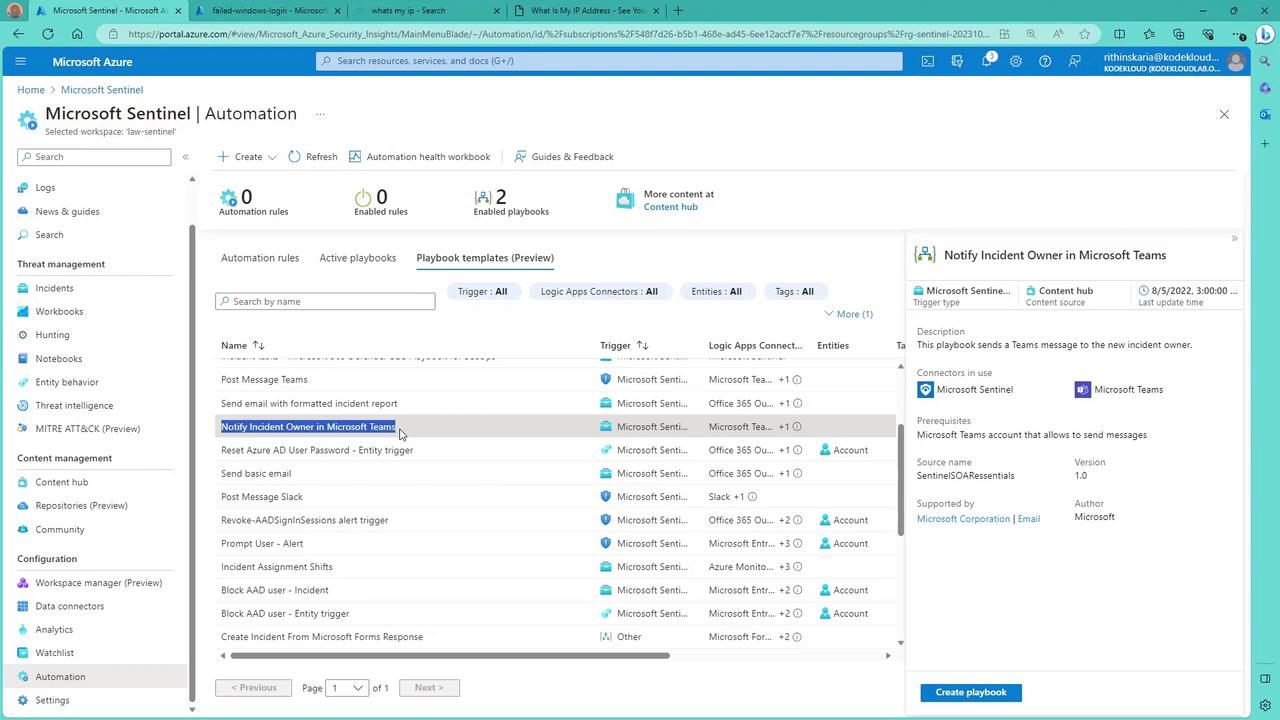Open the notifications bell icon
This screenshot has height=720, width=1280.
986,61
